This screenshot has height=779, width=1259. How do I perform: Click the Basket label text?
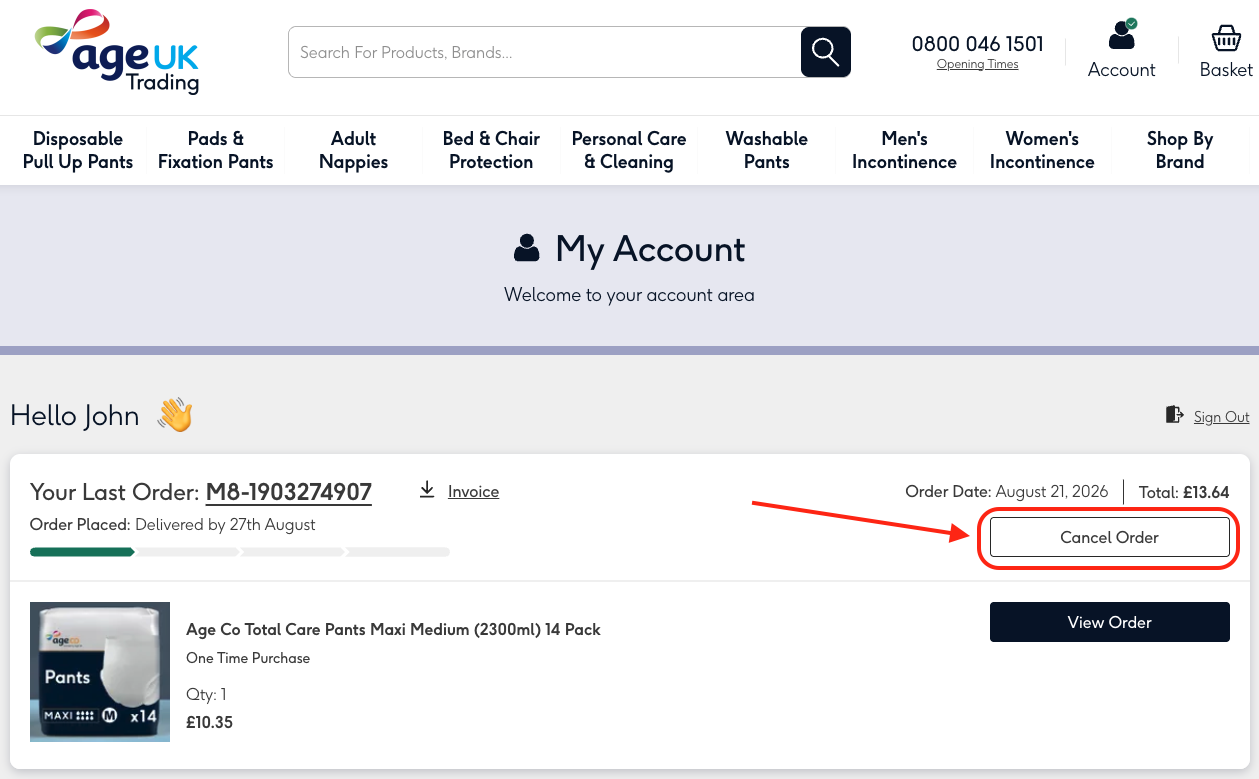(1226, 70)
